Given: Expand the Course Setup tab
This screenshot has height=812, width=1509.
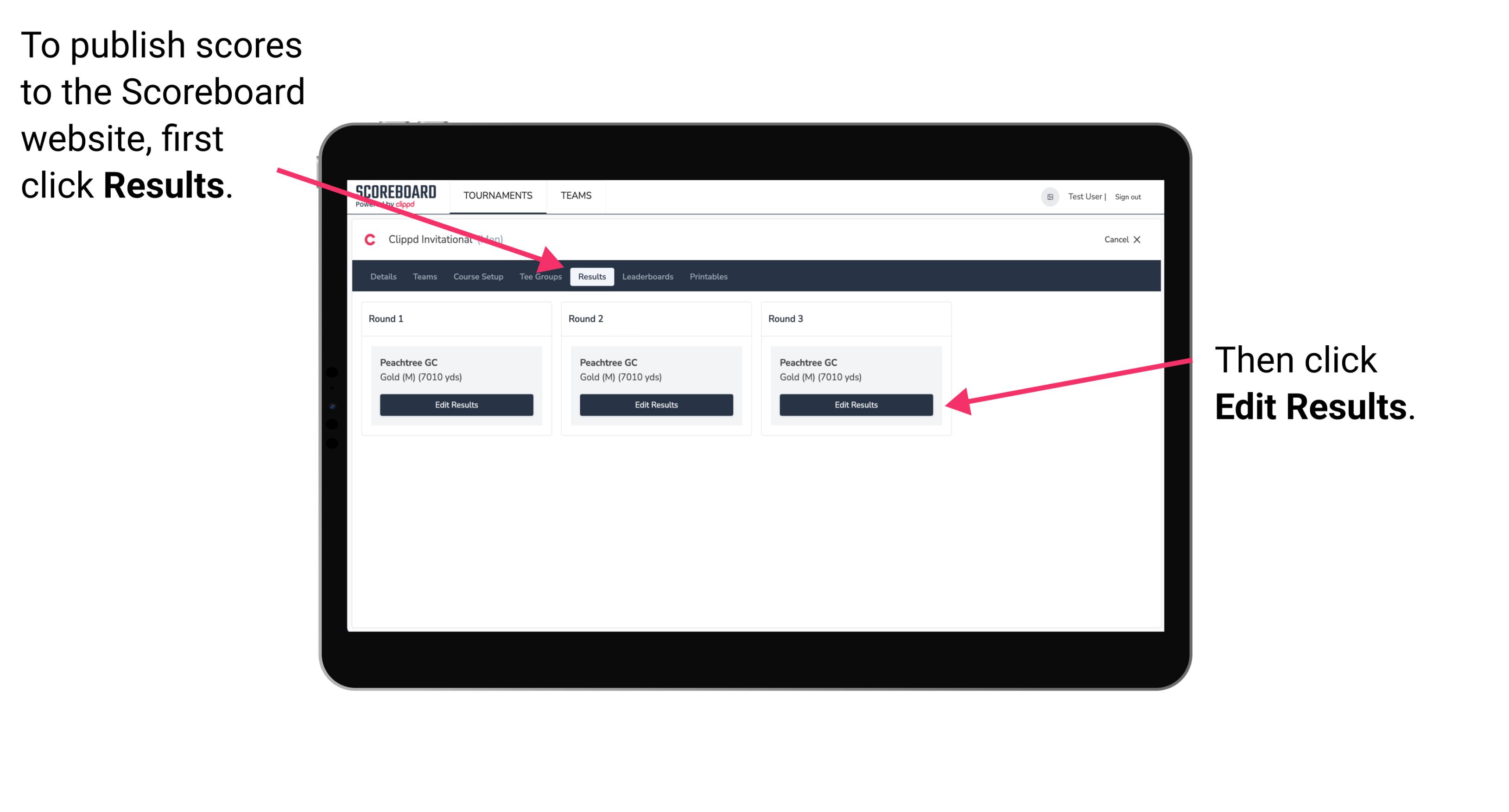Looking at the screenshot, I should (477, 276).
